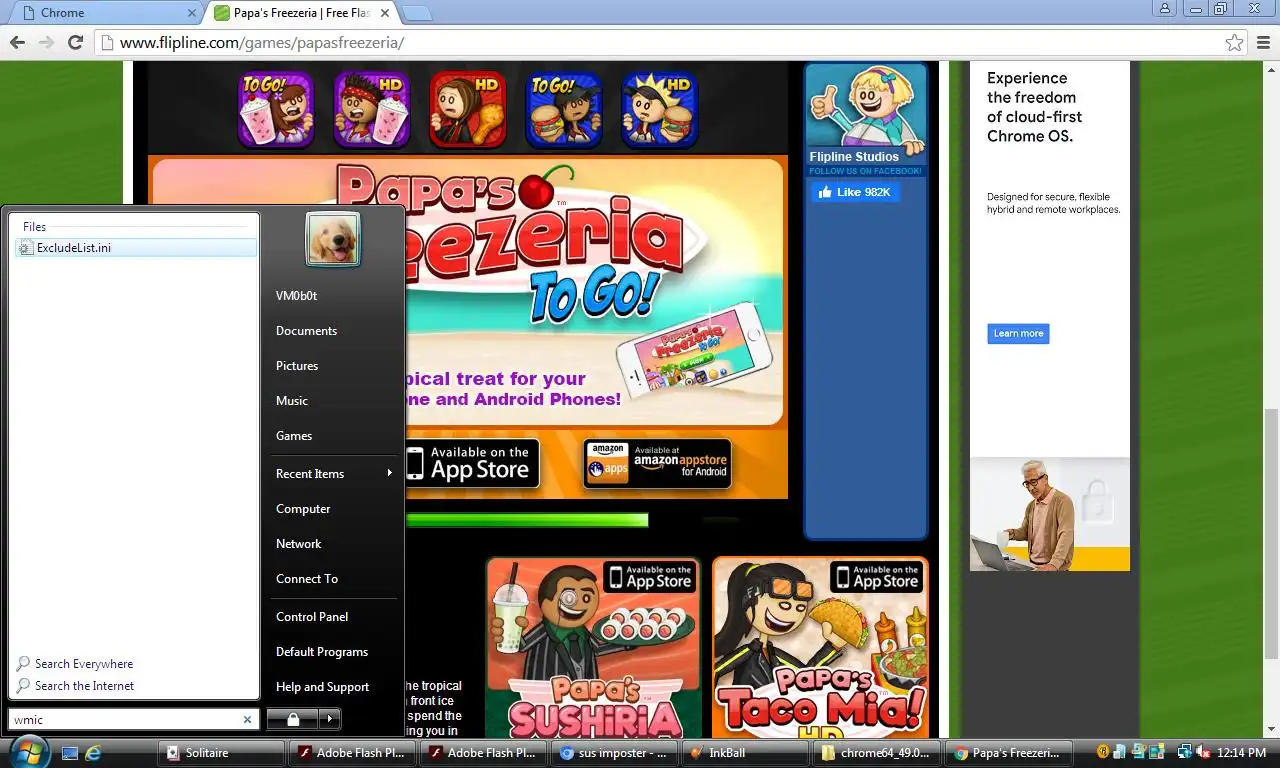Click the Learn more ad button
This screenshot has width=1280, height=768.
coord(1018,334)
